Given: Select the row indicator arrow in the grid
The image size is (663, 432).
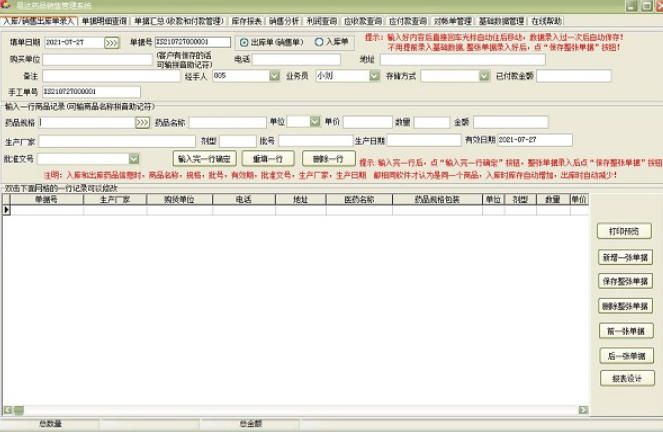Looking at the screenshot, I should (6, 210).
